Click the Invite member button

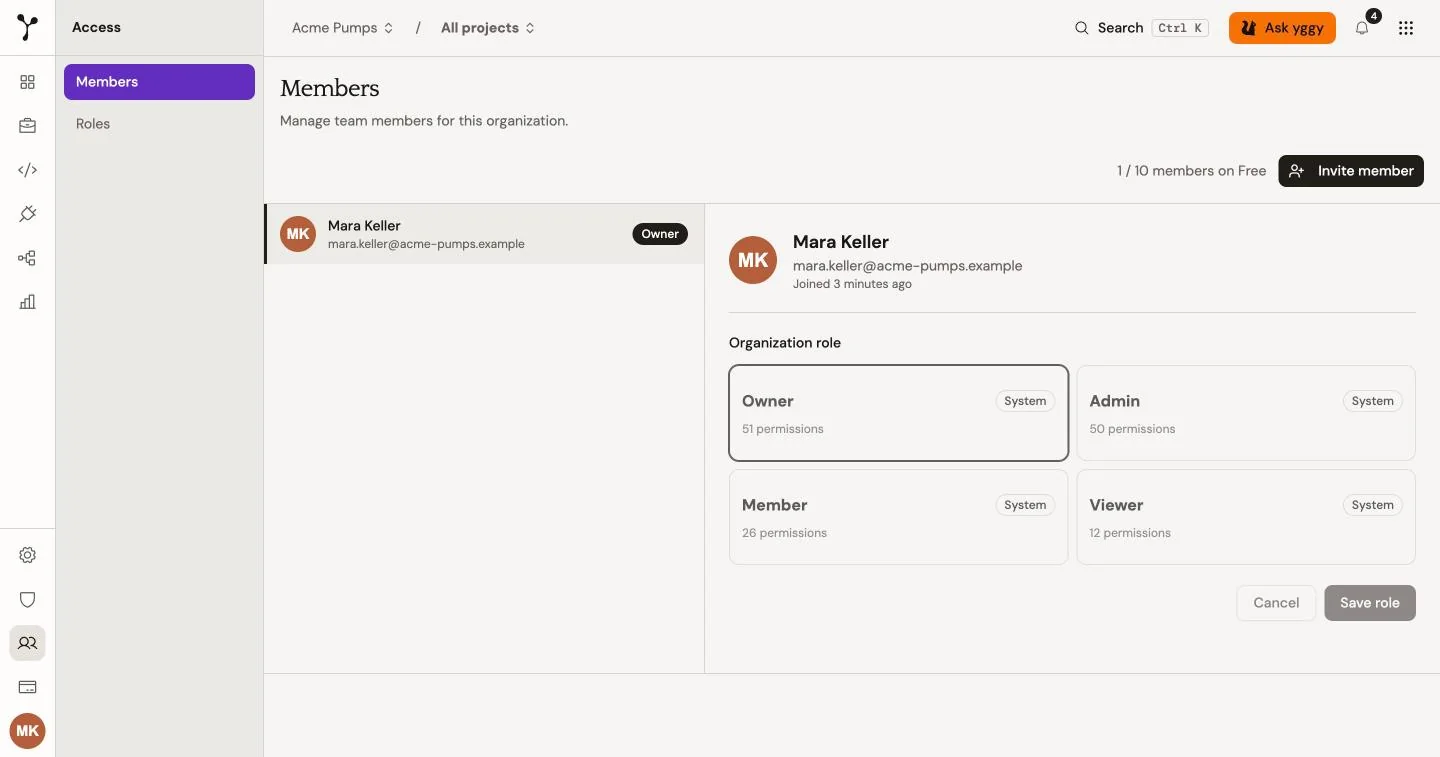click(x=1351, y=171)
